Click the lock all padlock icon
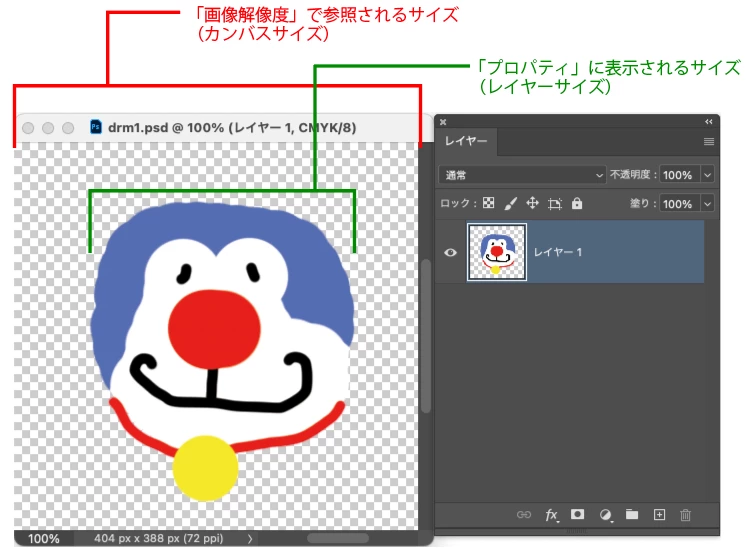The width and height of the screenshot is (748, 557). (x=577, y=203)
